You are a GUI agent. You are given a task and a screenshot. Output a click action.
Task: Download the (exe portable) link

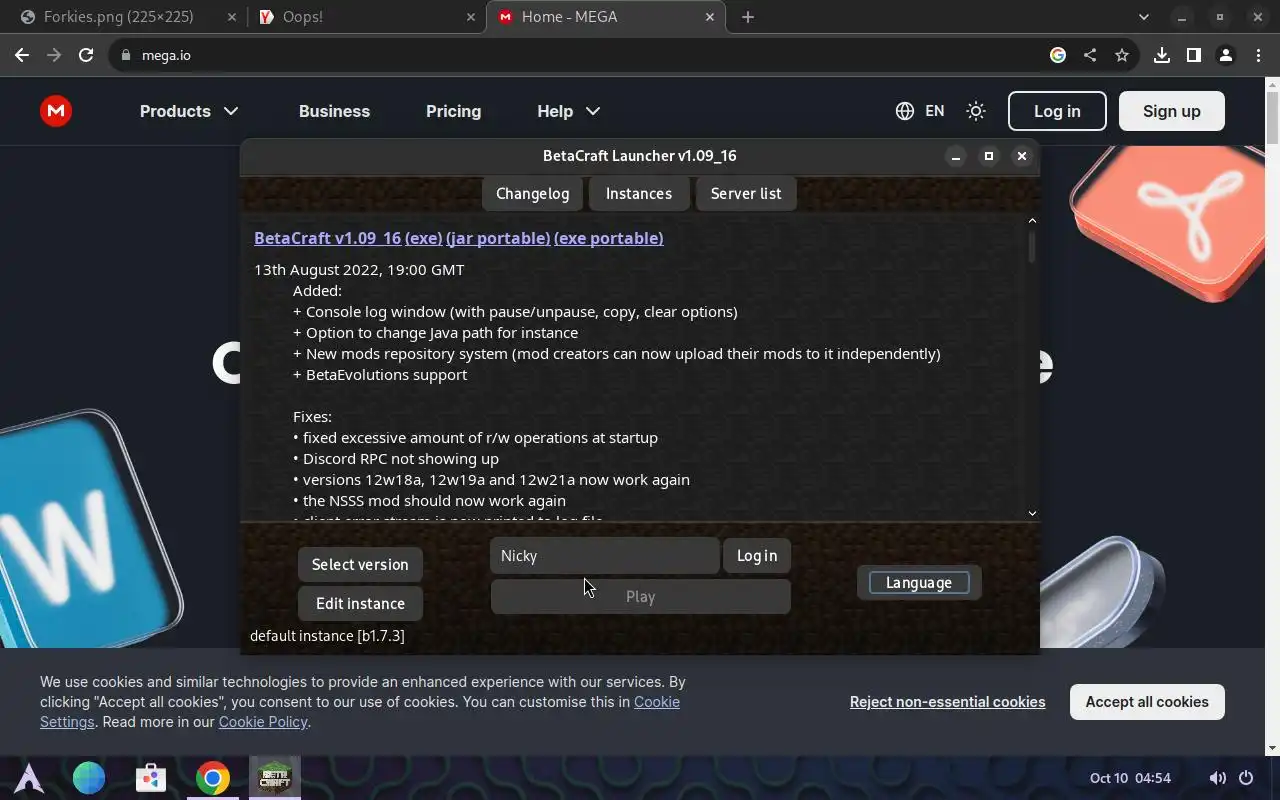click(x=608, y=238)
